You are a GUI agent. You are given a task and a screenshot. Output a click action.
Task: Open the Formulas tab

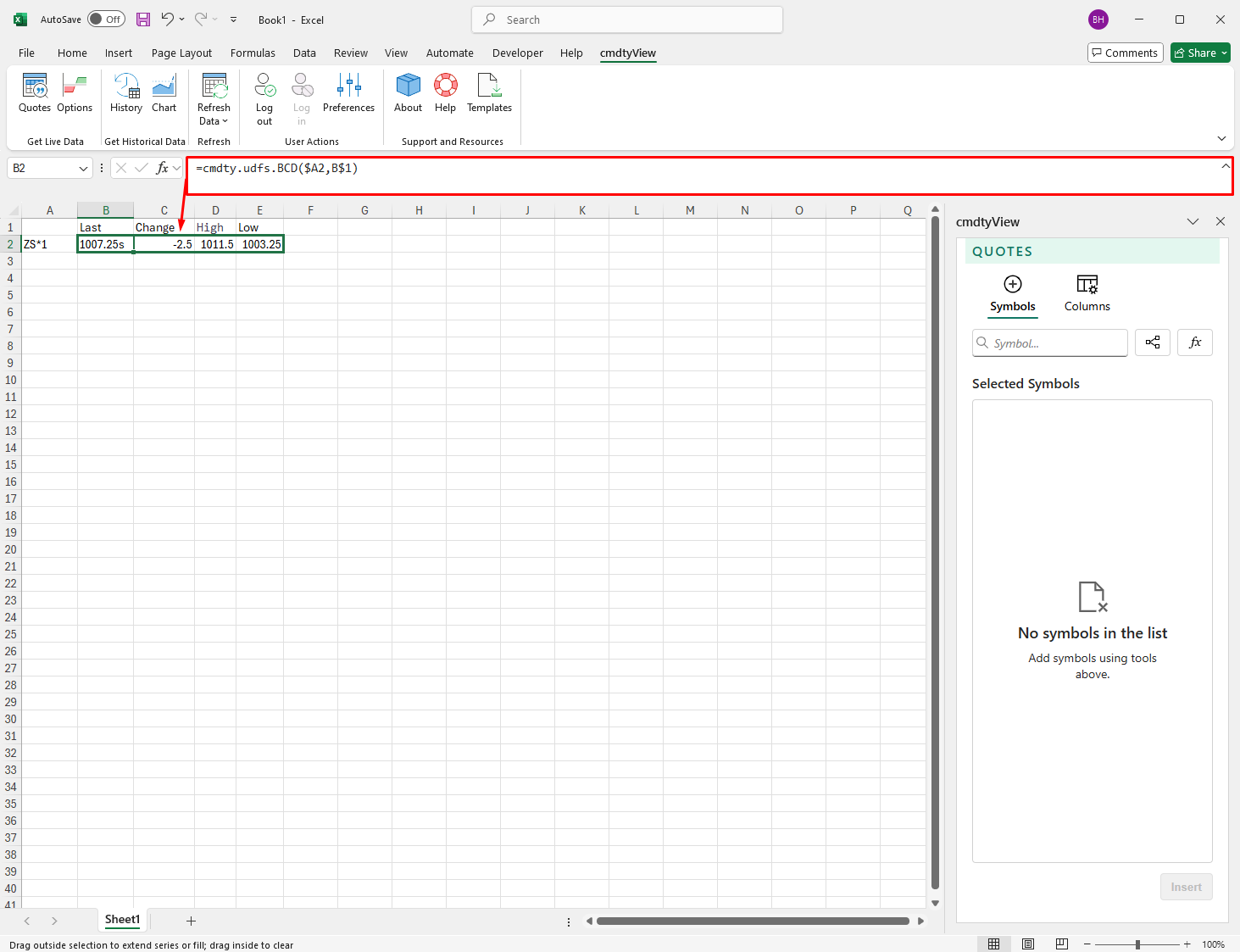coord(253,53)
